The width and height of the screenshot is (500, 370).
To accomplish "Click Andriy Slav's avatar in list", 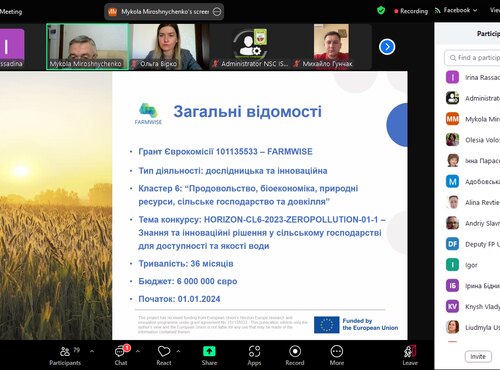I will pos(452,223).
